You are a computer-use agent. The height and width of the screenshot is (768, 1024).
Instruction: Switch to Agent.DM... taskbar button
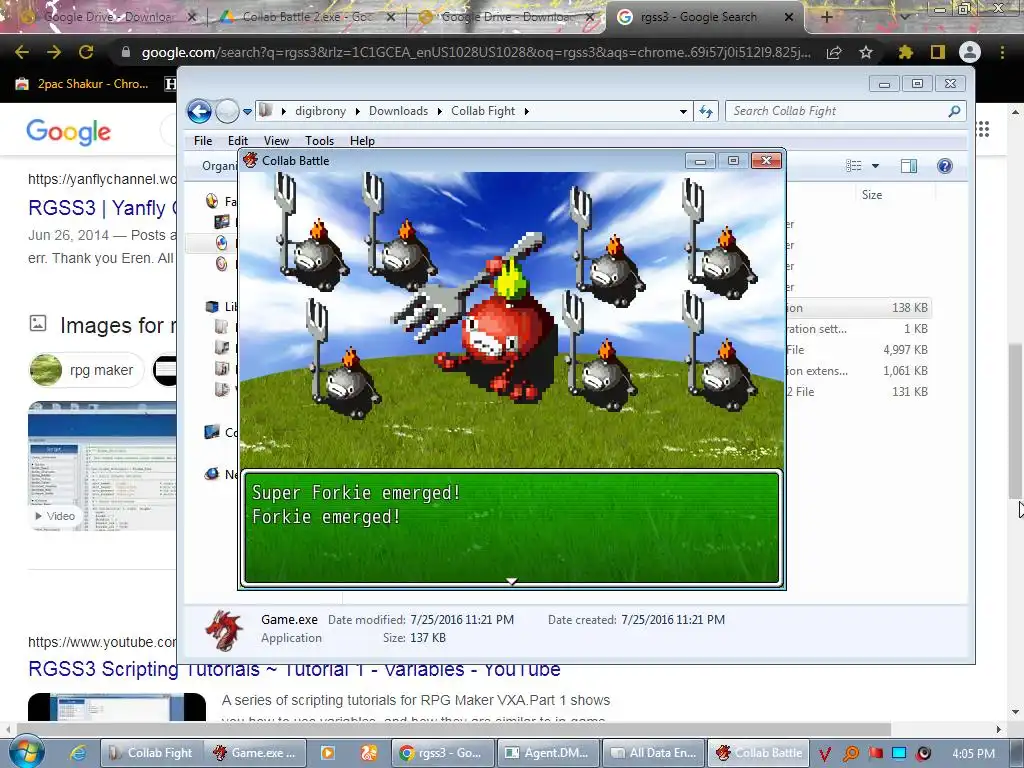pos(547,753)
